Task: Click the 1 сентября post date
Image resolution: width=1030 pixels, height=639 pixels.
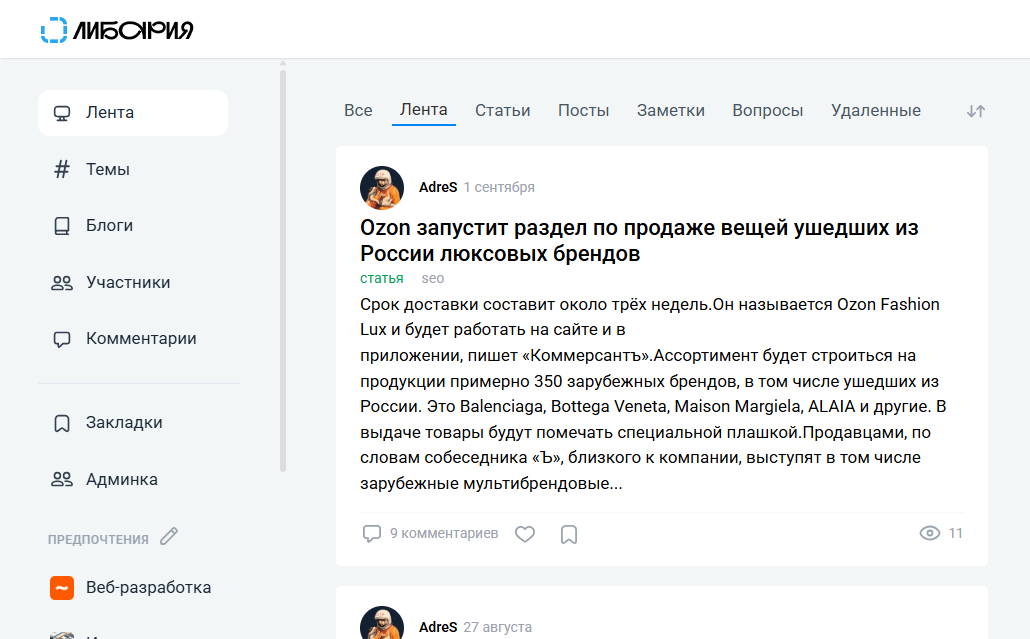Action: [x=499, y=187]
